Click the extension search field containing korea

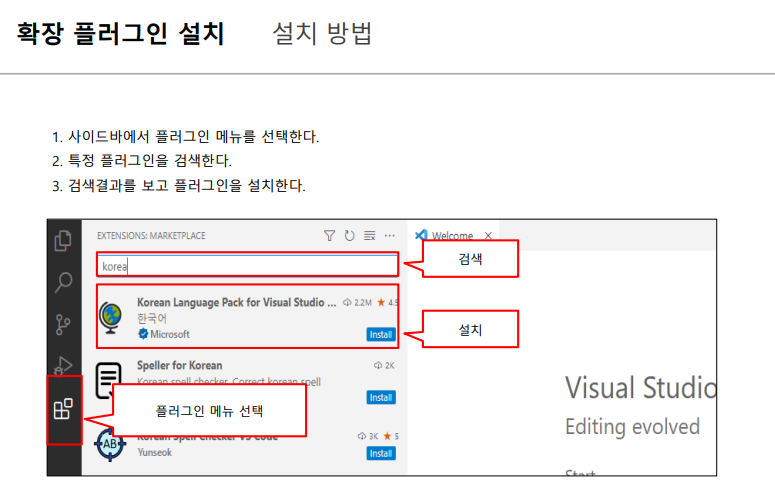(247, 266)
